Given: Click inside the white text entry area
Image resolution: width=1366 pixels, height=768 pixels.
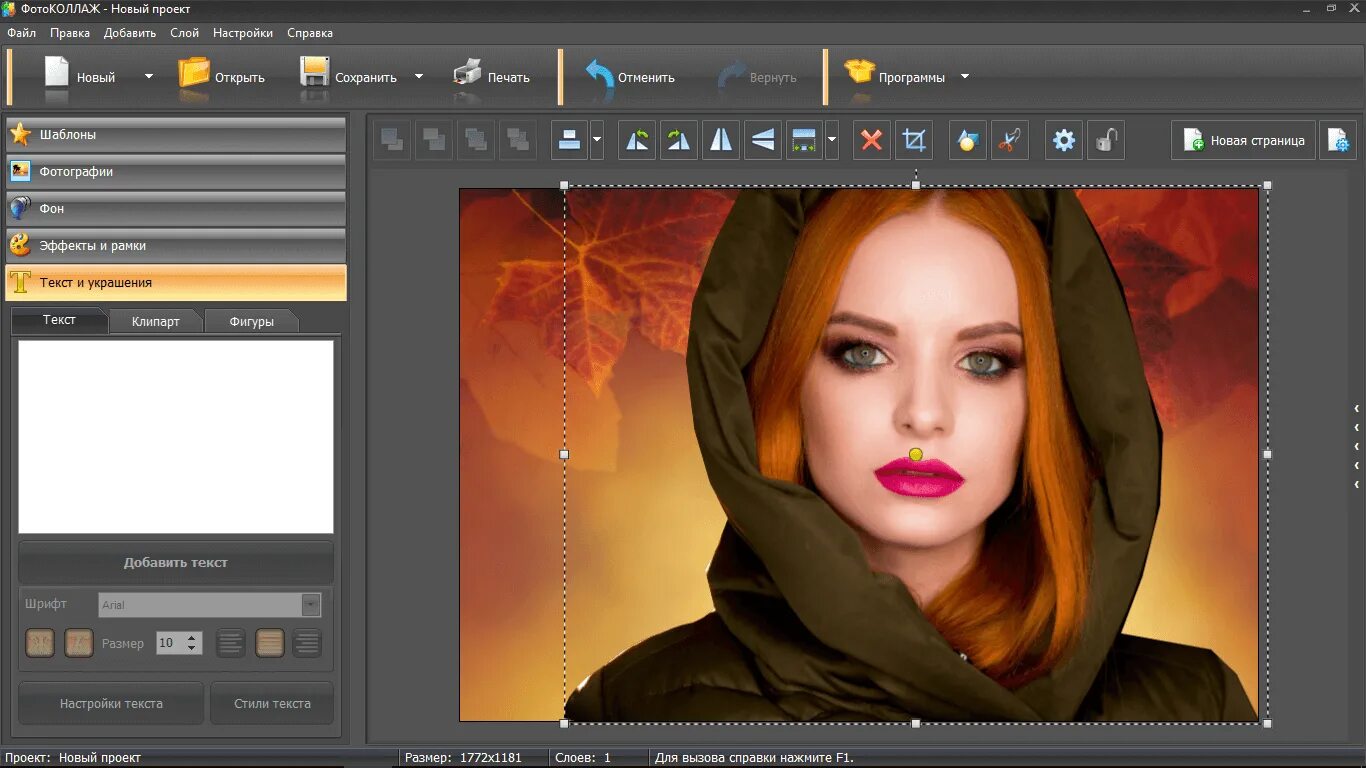Looking at the screenshot, I should point(176,436).
